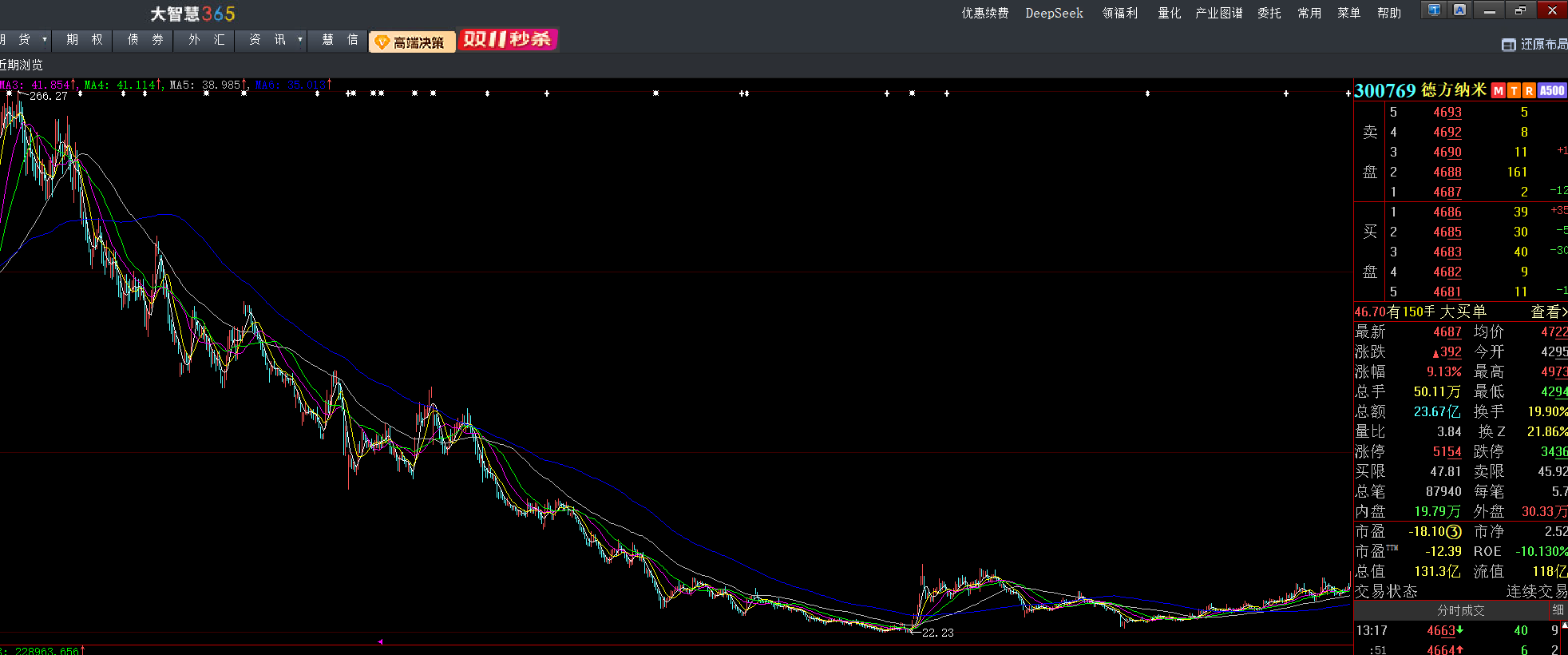Viewport: 1568px width, 655px height.
Task: Open the DeepSeek menu item
Action: point(1054,13)
